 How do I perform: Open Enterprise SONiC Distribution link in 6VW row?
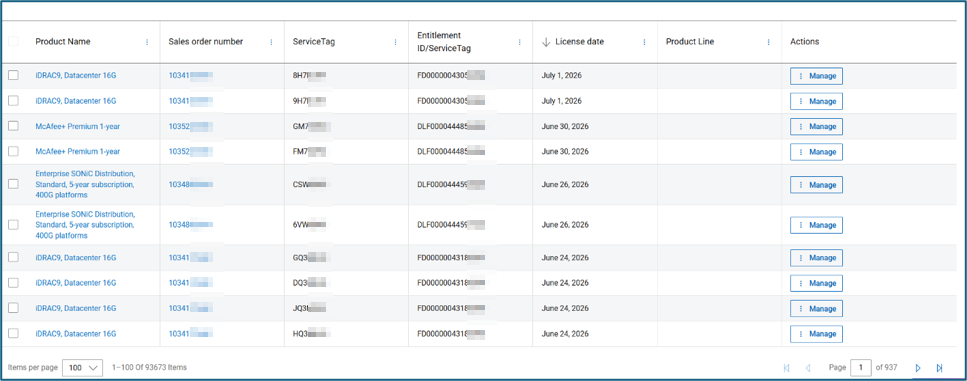(x=85, y=224)
